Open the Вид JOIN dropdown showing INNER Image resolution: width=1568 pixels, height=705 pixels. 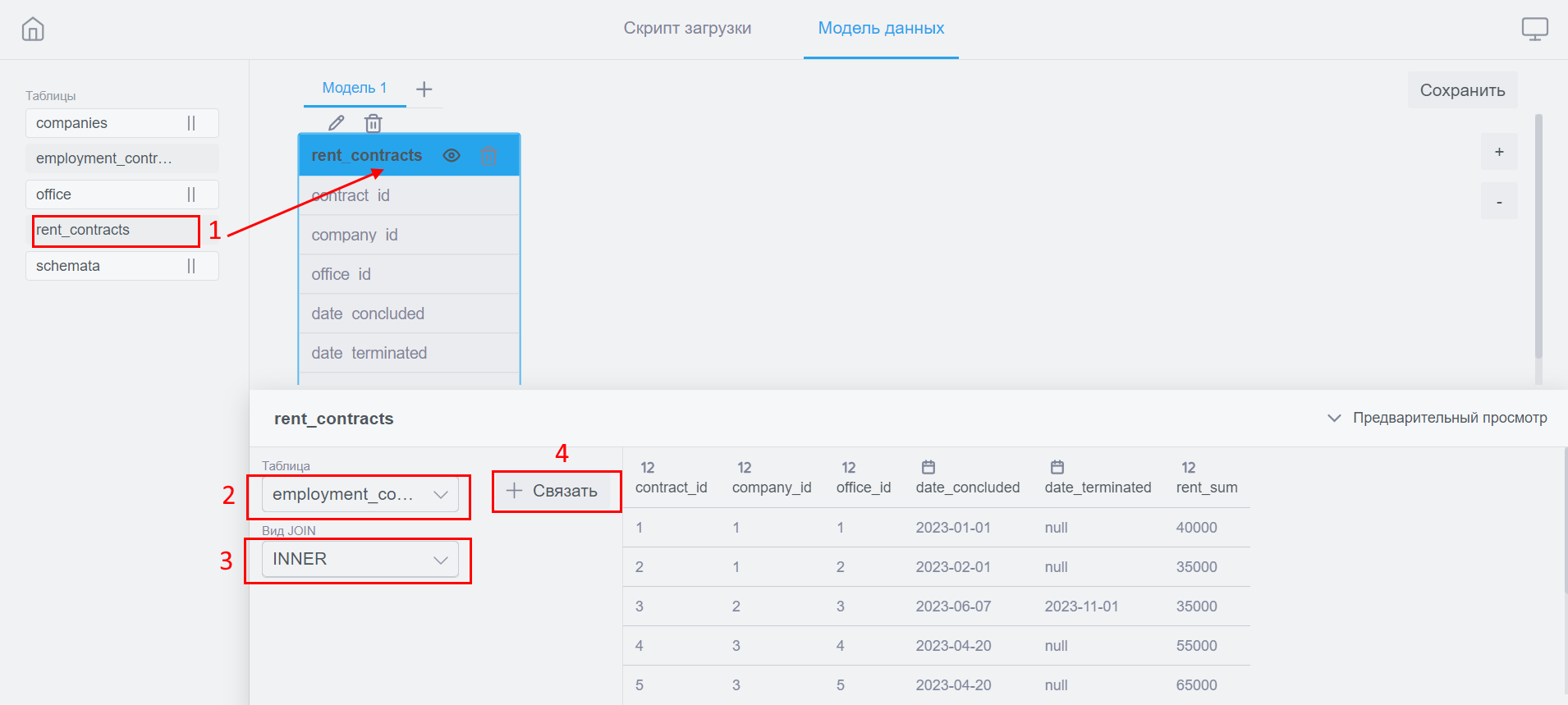coord(360,559)
